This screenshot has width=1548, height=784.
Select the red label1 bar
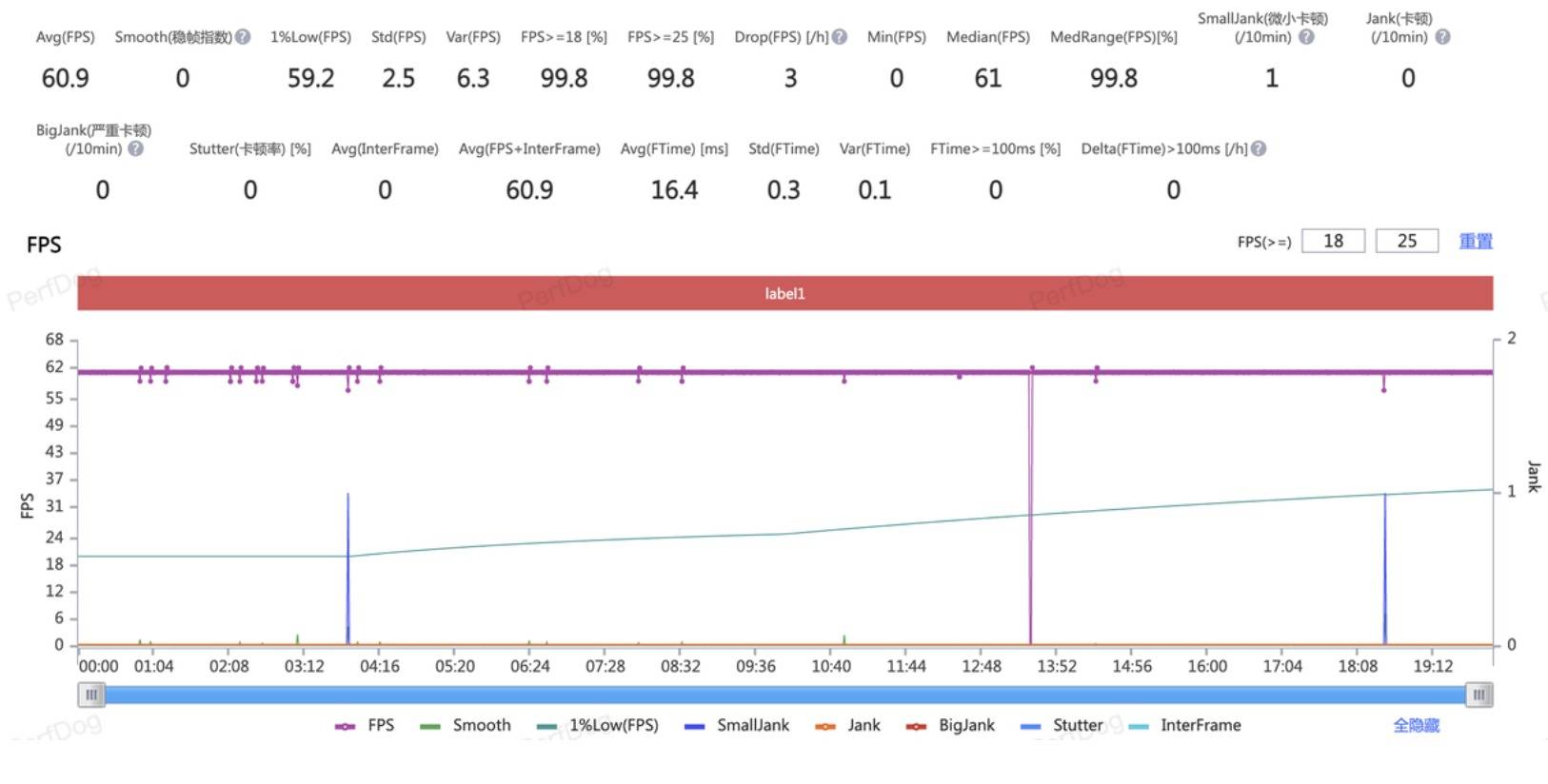(x=785, y=293)
